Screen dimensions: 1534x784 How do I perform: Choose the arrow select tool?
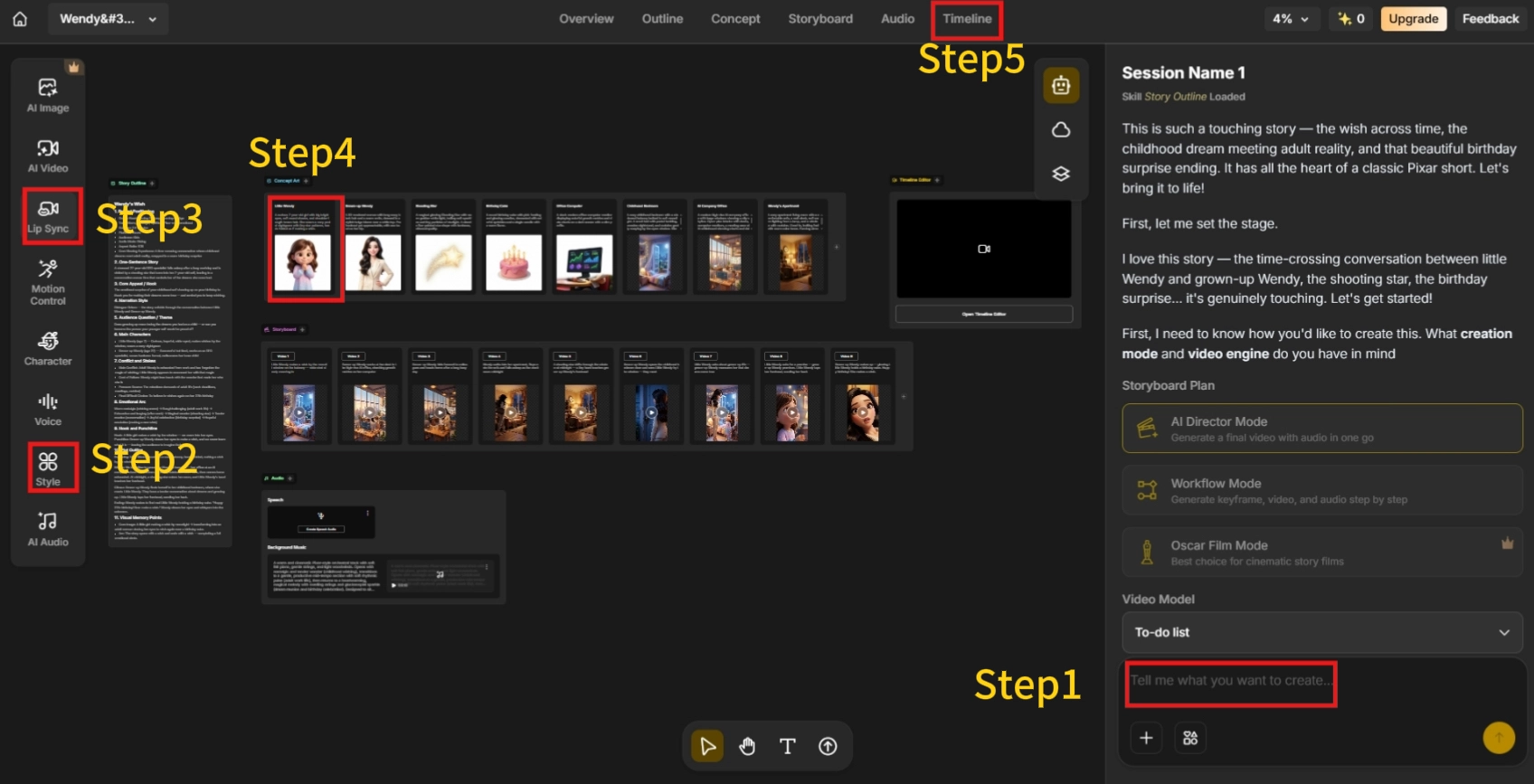(707, 746)
